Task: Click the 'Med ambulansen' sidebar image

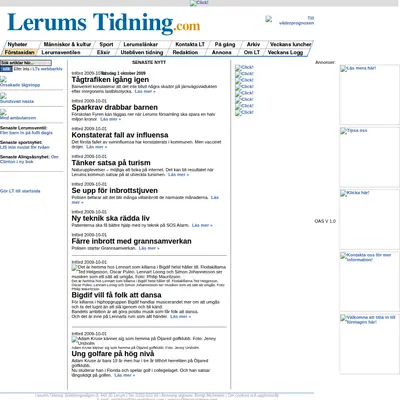Action: click(3, 112)
